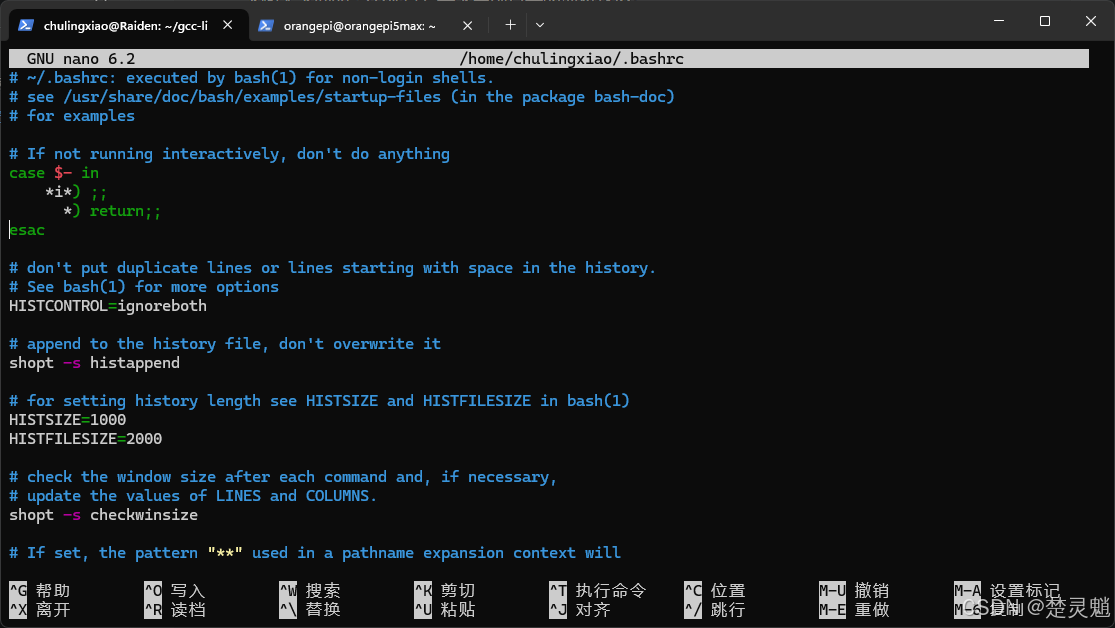Maximize the terminal window

[1045, 21]
